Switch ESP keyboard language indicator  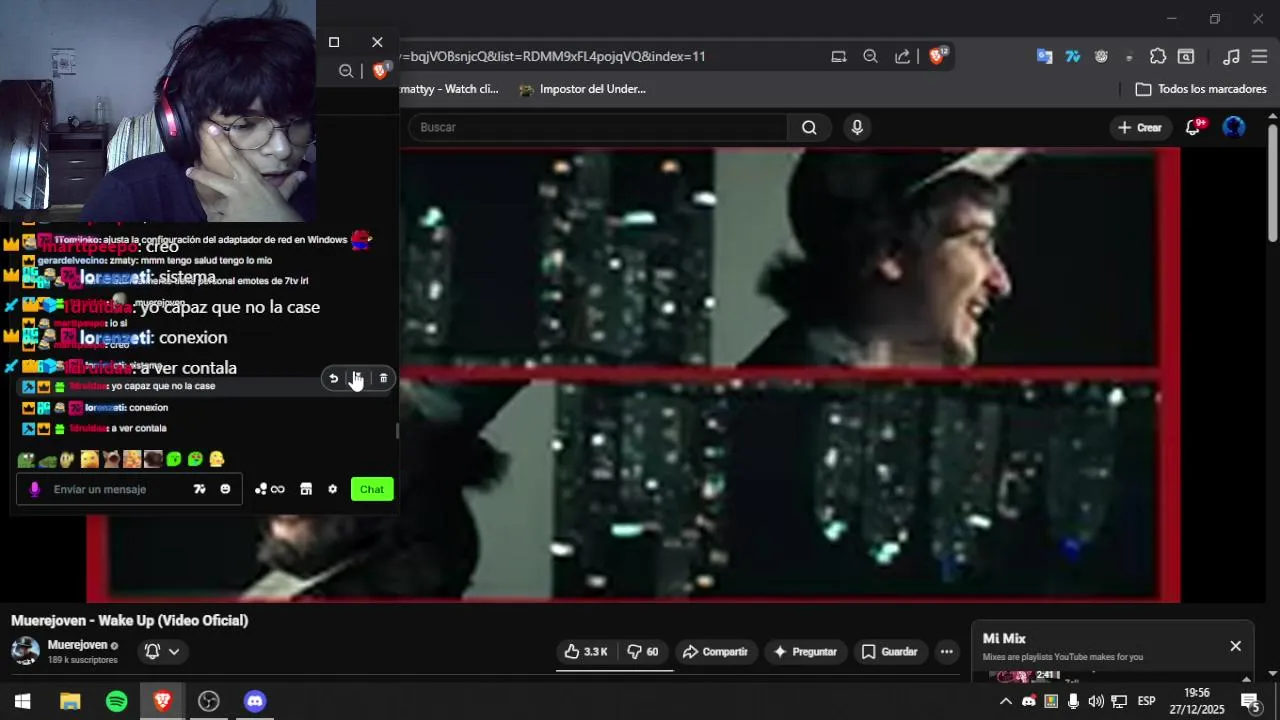[1147, 701]
